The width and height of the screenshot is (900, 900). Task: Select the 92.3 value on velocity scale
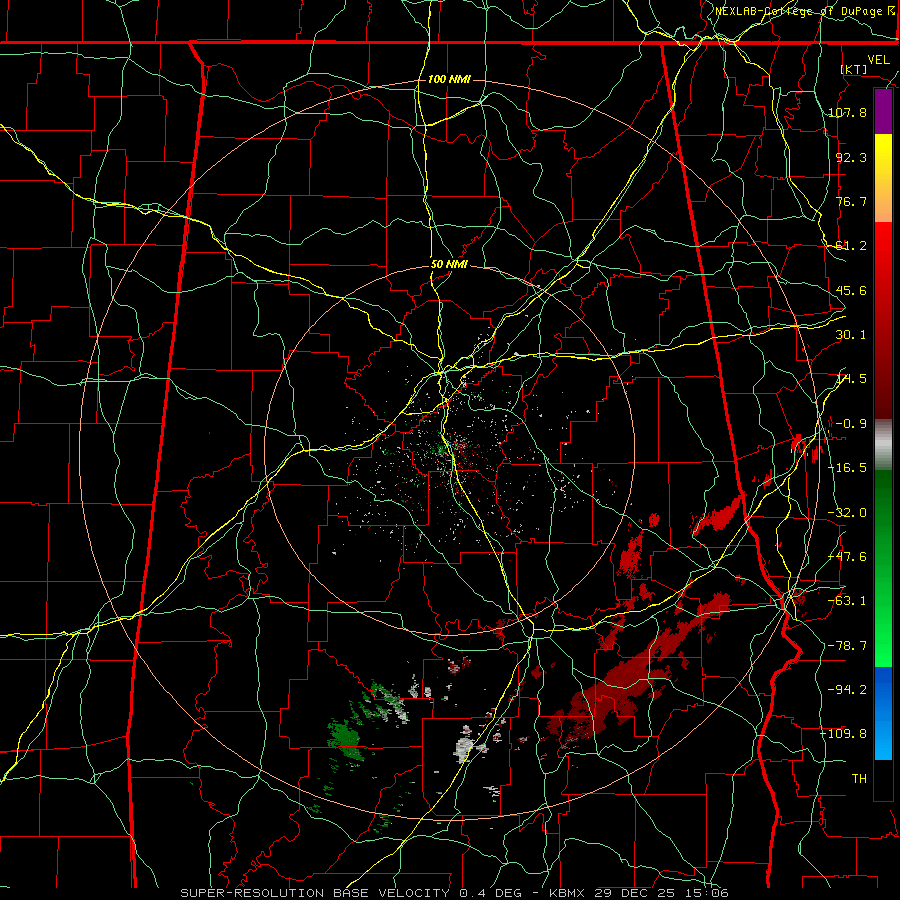point(851,157)
